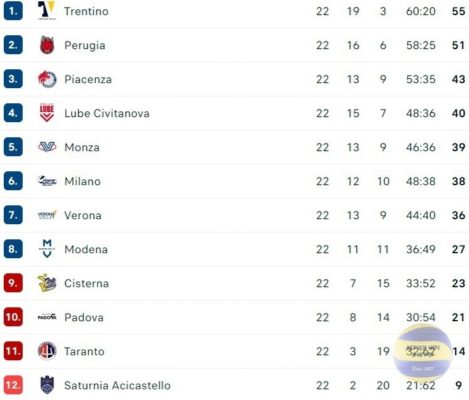Click Trentino's 55 points value

coord(458,11)
